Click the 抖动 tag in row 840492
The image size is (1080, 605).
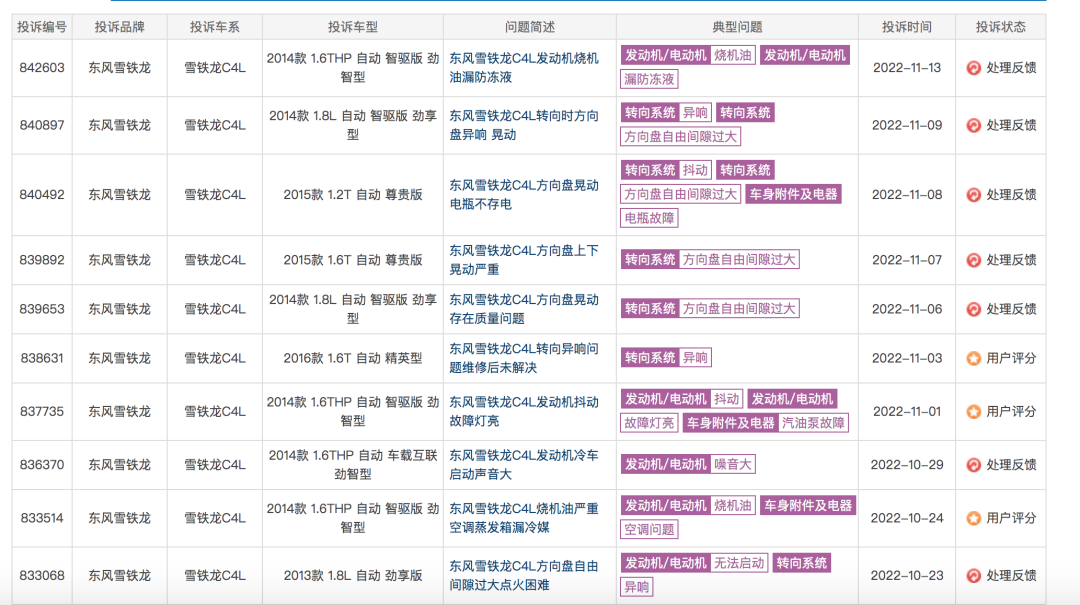click(x=695, y=170)
